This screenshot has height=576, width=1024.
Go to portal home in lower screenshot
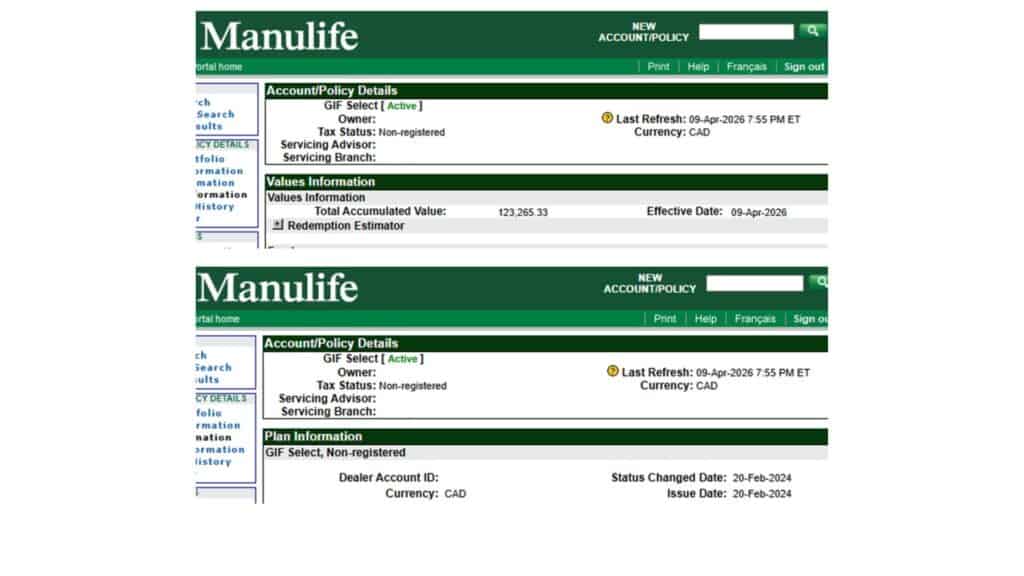point(218,319)
